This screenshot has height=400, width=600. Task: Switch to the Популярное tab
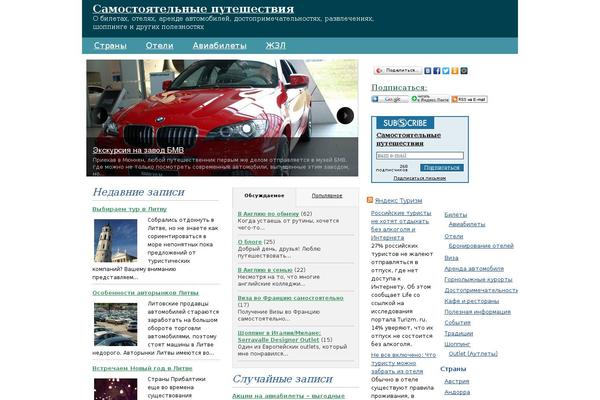click(x=327, y=196)
